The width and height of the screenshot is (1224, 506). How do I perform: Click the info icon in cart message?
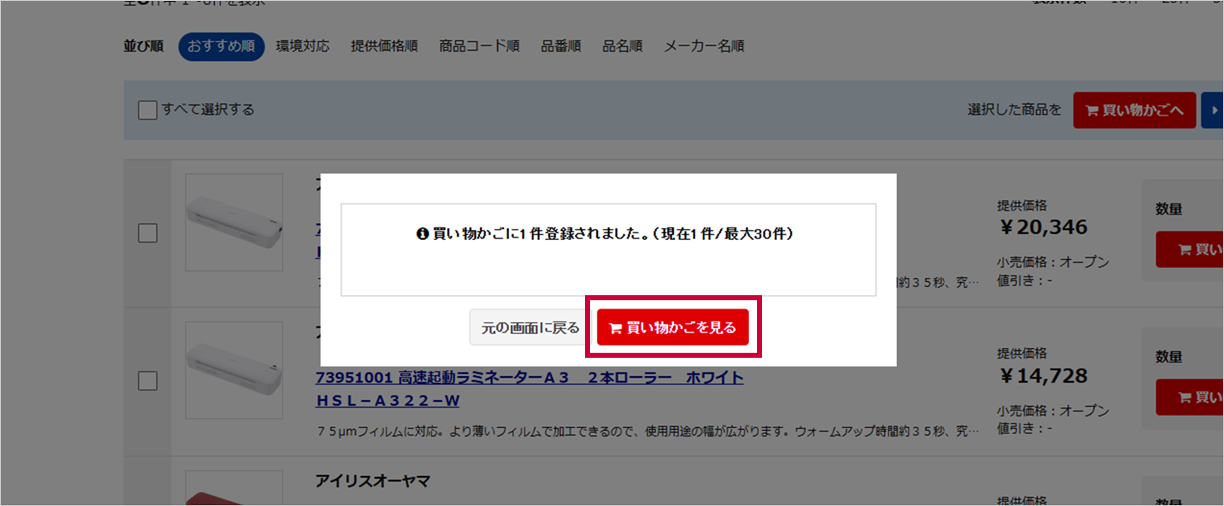(422, 233)
